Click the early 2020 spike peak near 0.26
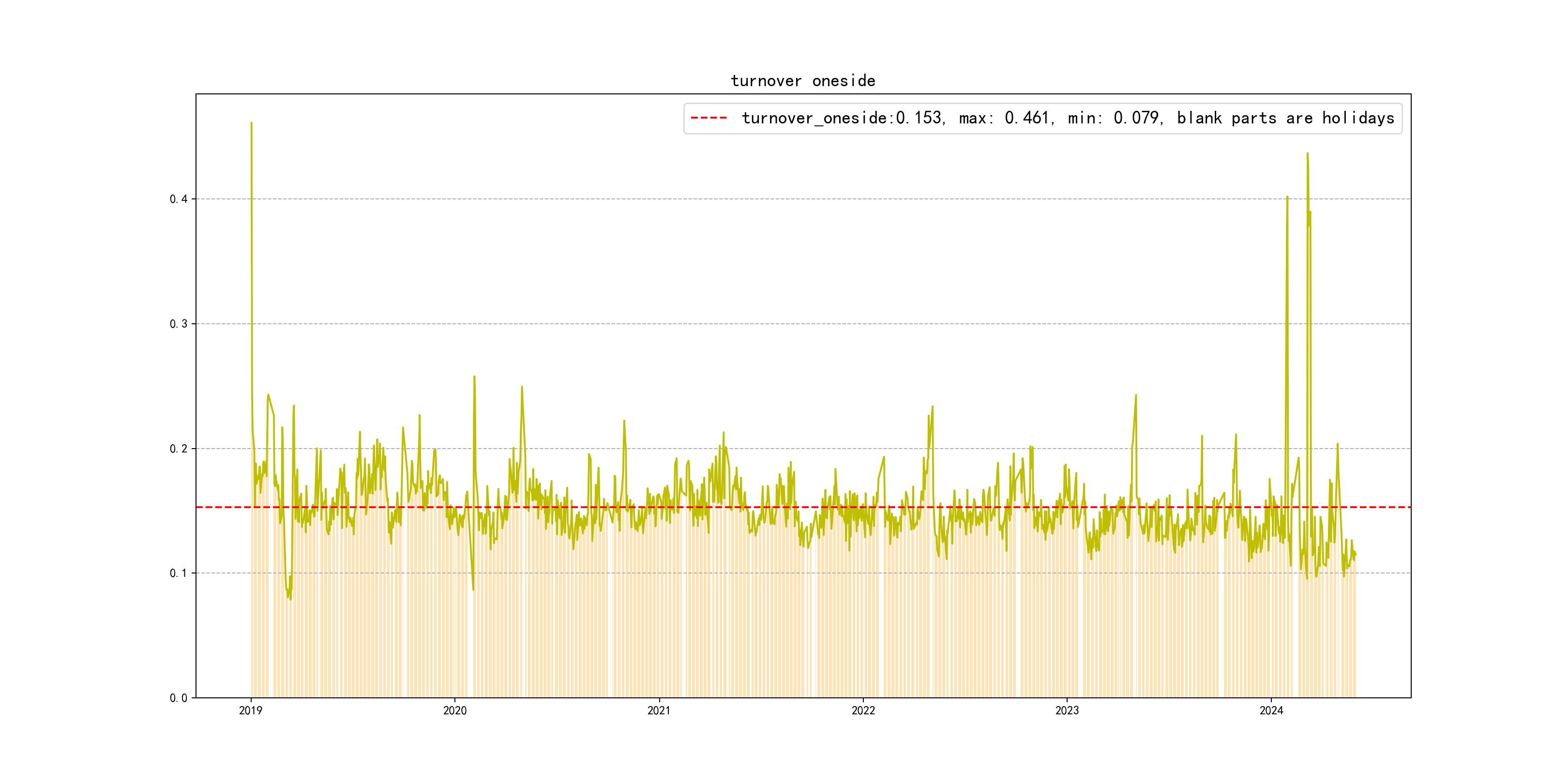 click(x=474, y=377)
